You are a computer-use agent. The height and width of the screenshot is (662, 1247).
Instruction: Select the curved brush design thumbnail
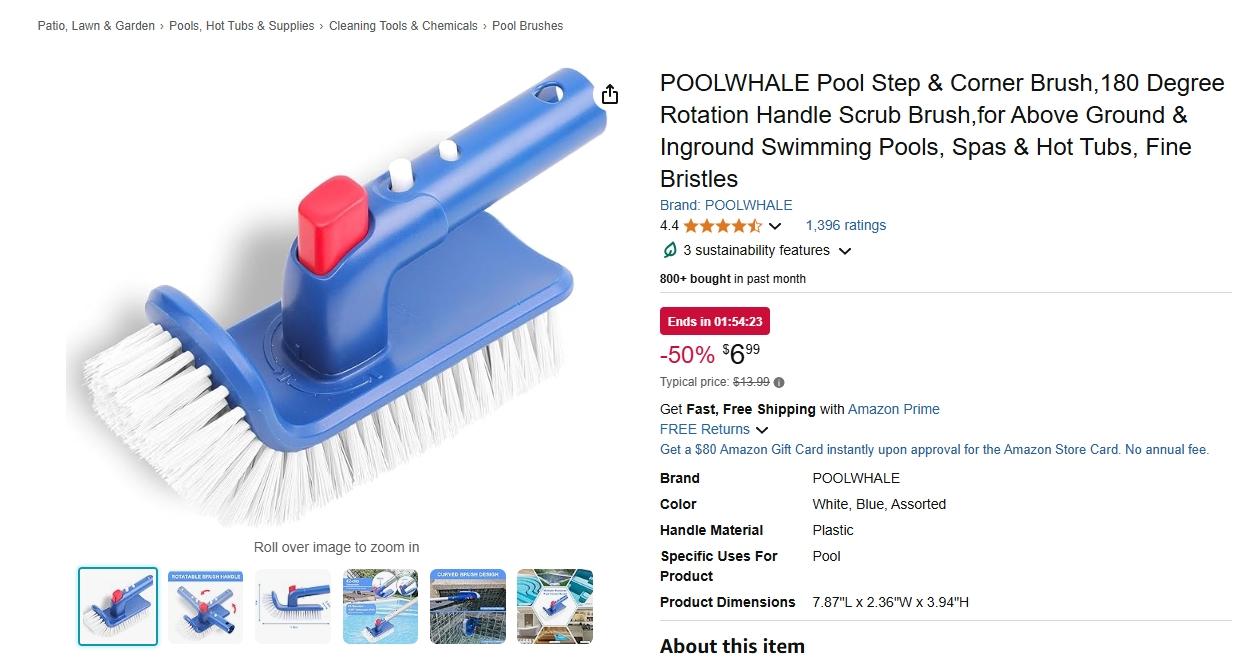[467, 607]
